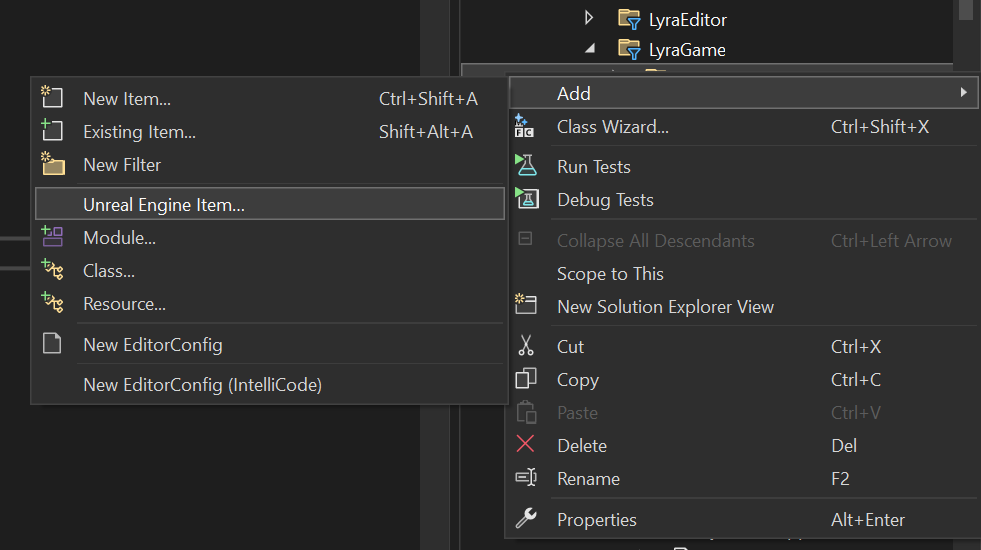Click the New Item icon
Screen dimensions: 981x550
tap(52, 98)
